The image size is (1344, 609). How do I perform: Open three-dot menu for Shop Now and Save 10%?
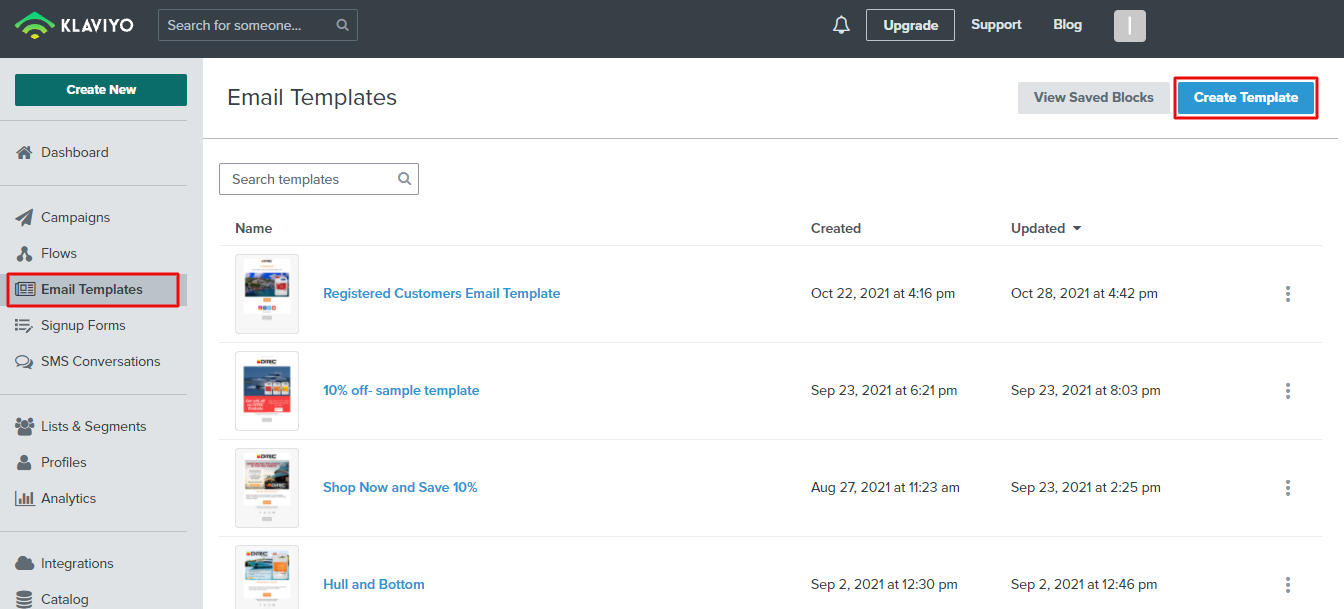[1287, 488]
